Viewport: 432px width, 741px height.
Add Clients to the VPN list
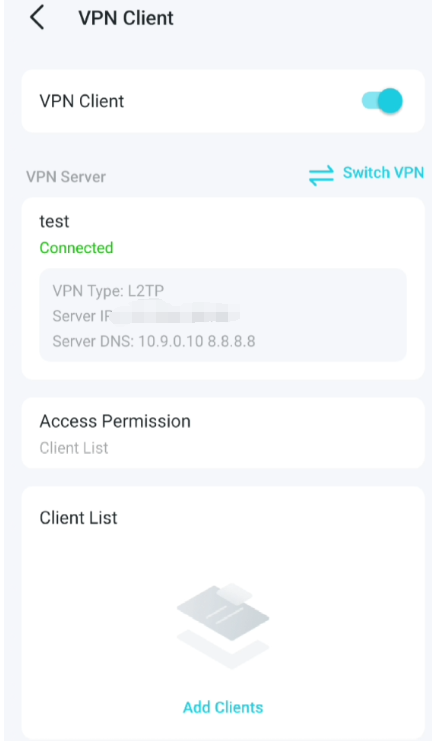pos(223,707)
